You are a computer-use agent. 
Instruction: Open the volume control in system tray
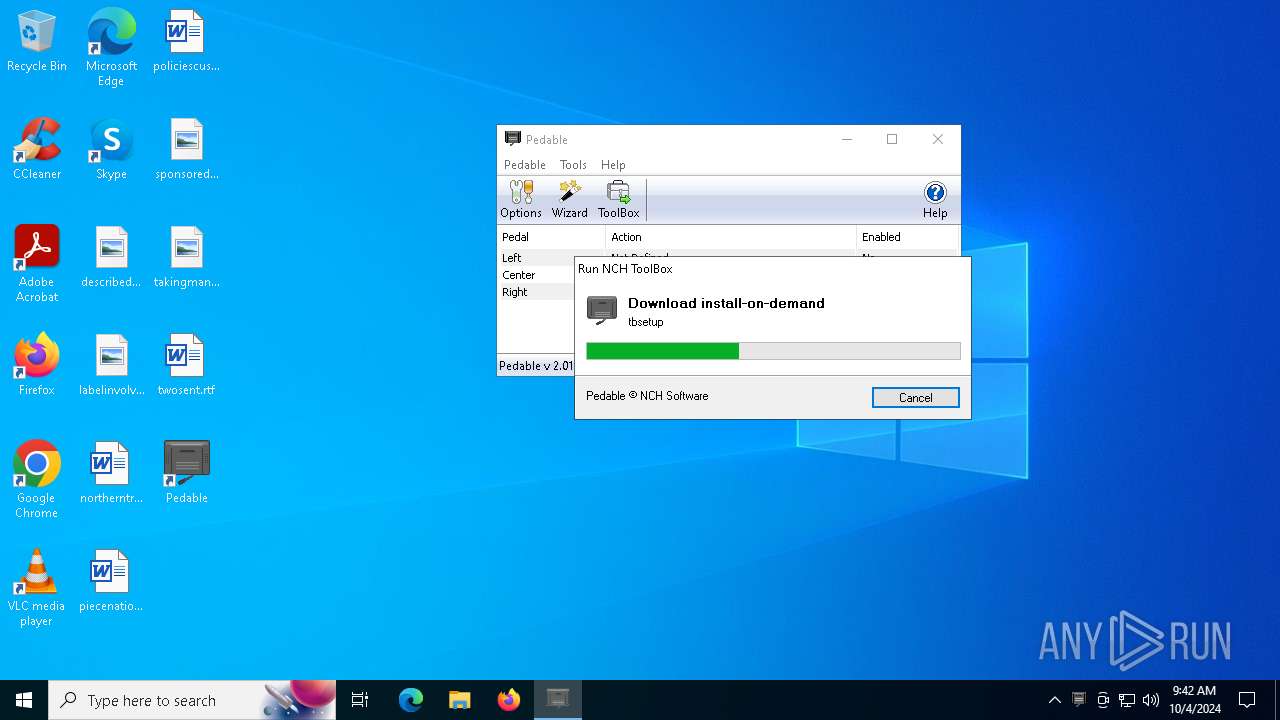coord(1151,700)
